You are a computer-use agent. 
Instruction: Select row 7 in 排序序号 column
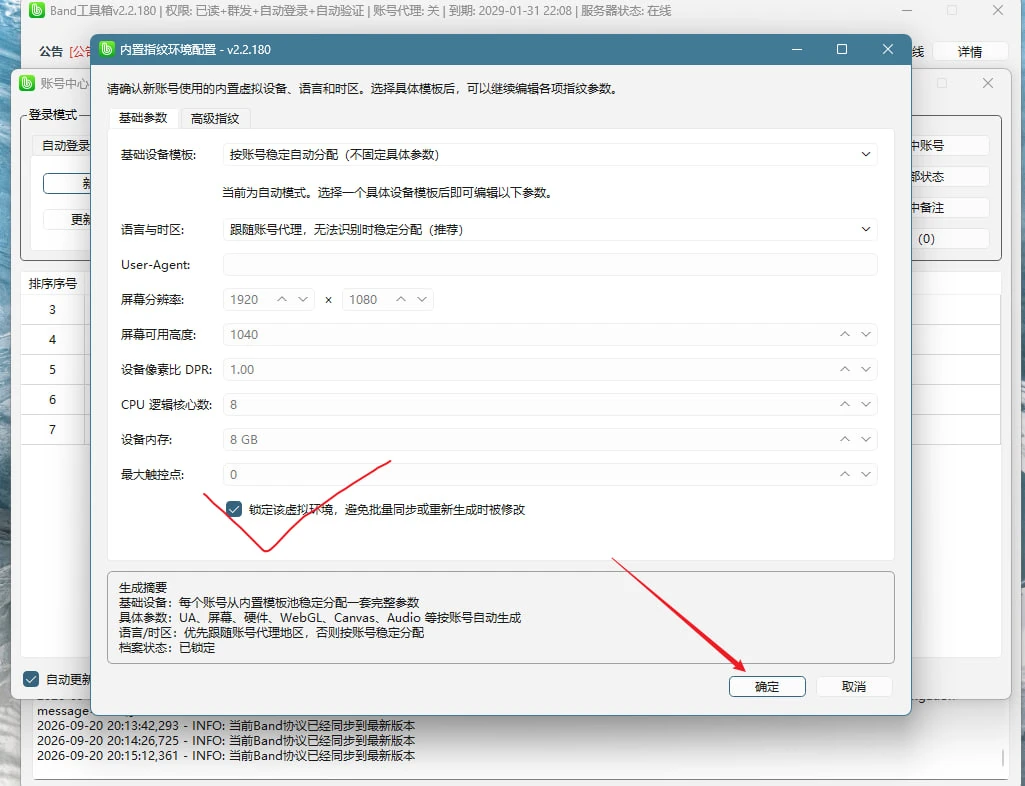pyautogui.click(x=52, y=430)
